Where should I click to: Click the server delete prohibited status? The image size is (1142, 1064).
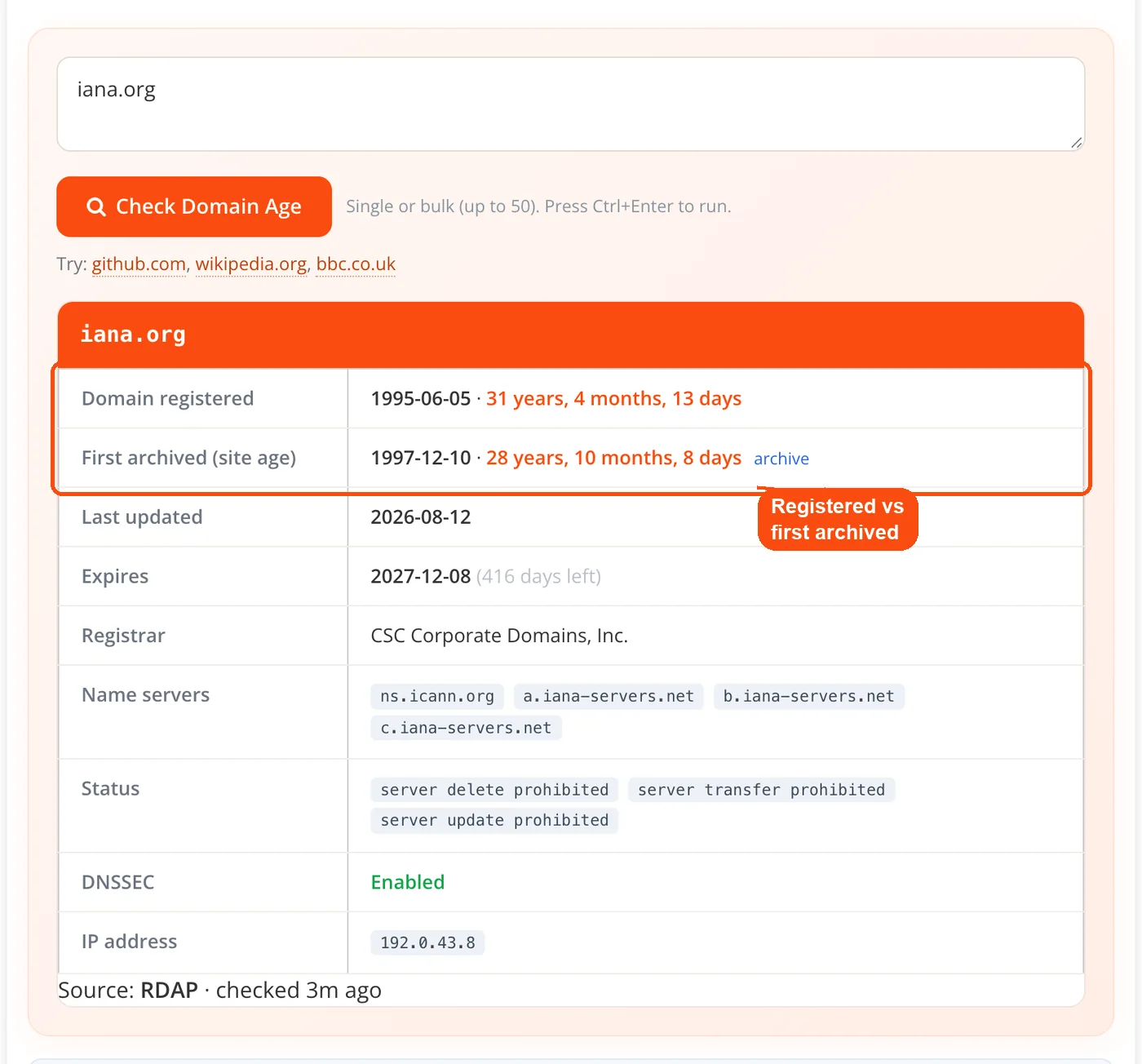tap(494, 790)
